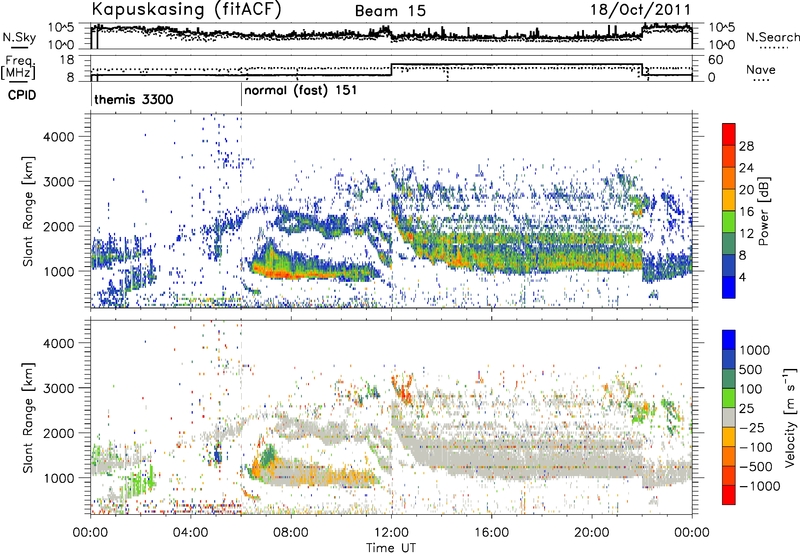Click the 'Slant Range [km]' label of the velocity plot
800x554 pixels.
pyautogui.click(x=28, y=418)
